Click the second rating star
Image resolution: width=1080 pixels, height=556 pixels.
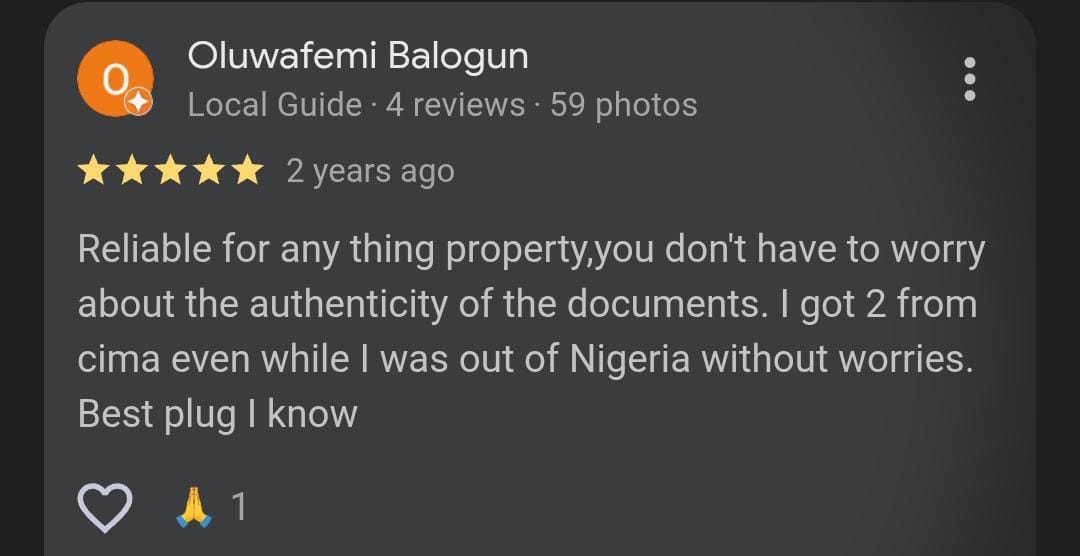tap(132, 170)
